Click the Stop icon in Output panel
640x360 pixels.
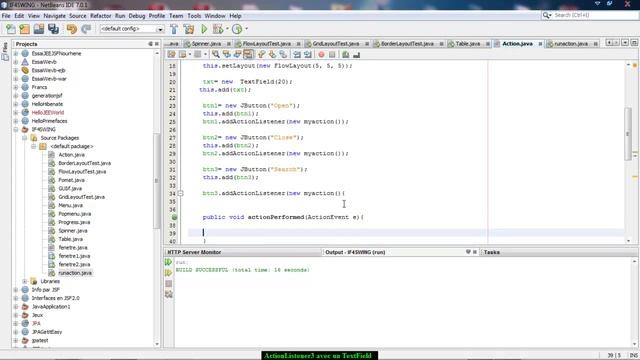[169, 284]
